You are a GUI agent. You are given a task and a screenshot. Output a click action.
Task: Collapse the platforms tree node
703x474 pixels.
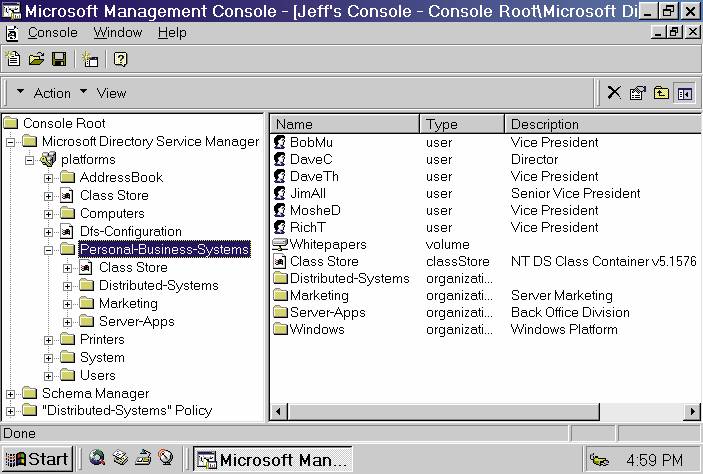(x=29, y=161)
